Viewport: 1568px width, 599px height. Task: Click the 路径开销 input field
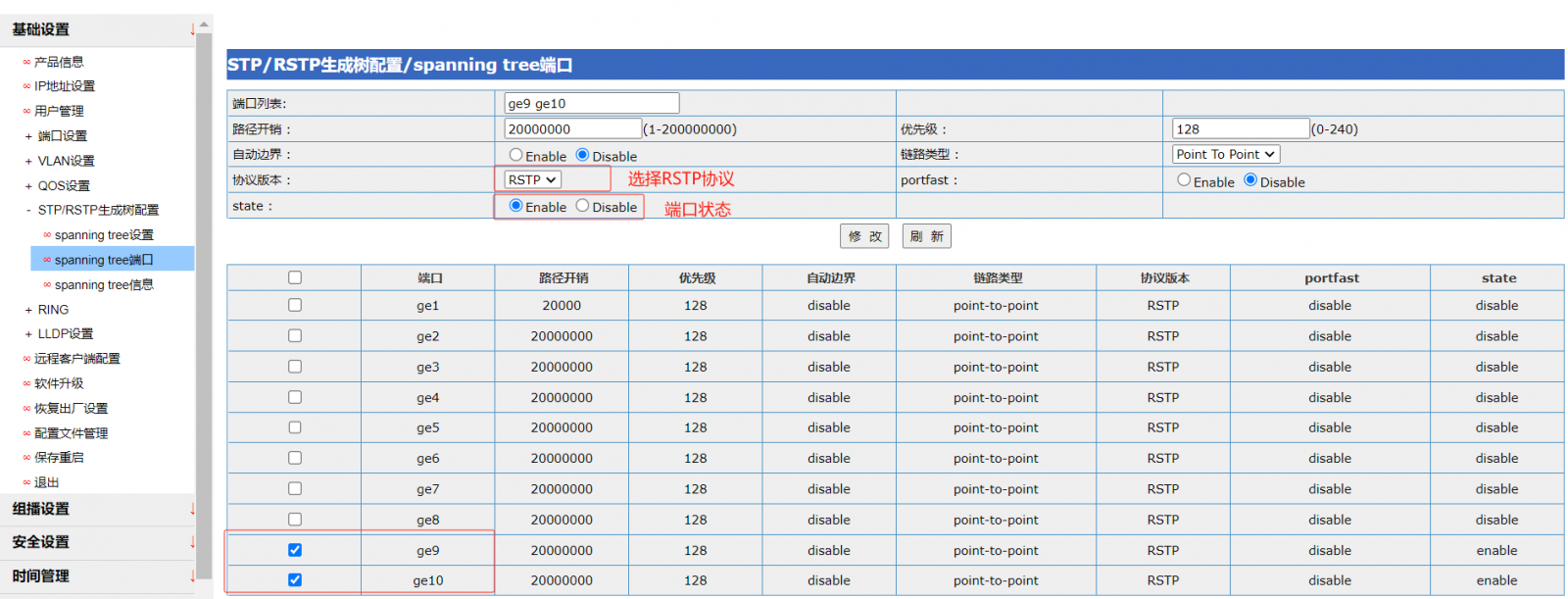[x=572, y=128]
